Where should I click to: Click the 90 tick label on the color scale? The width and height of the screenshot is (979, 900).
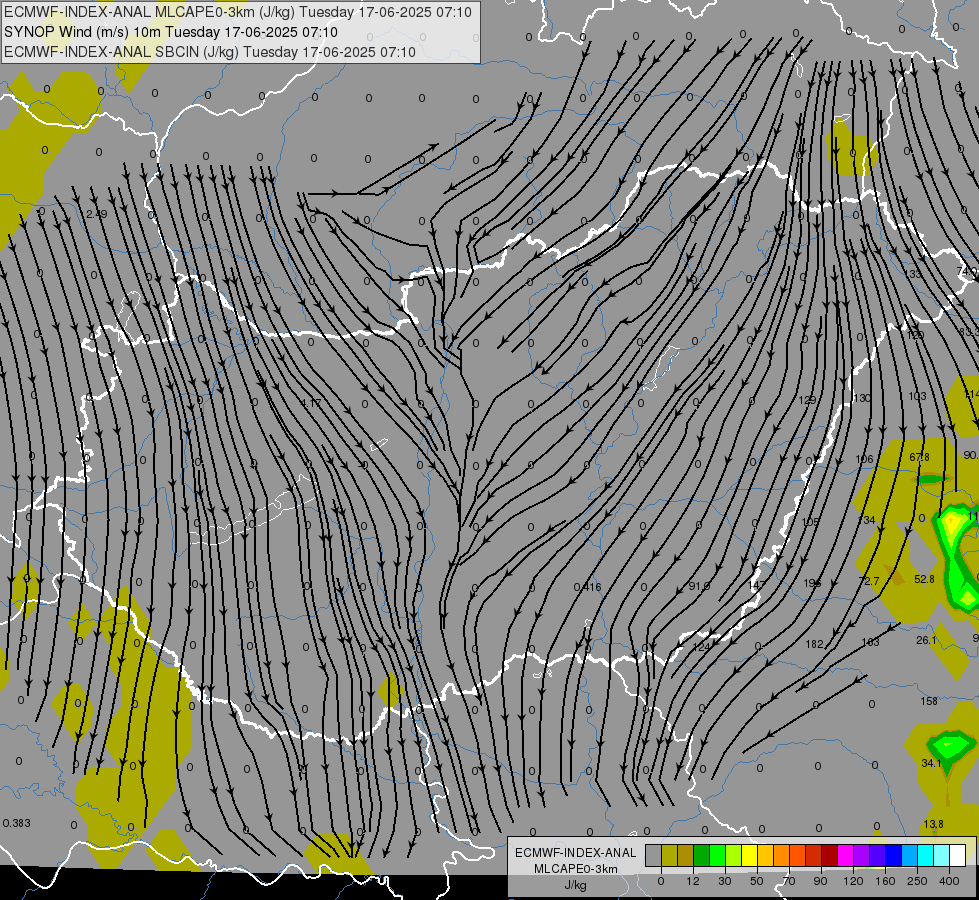point(820,881)
